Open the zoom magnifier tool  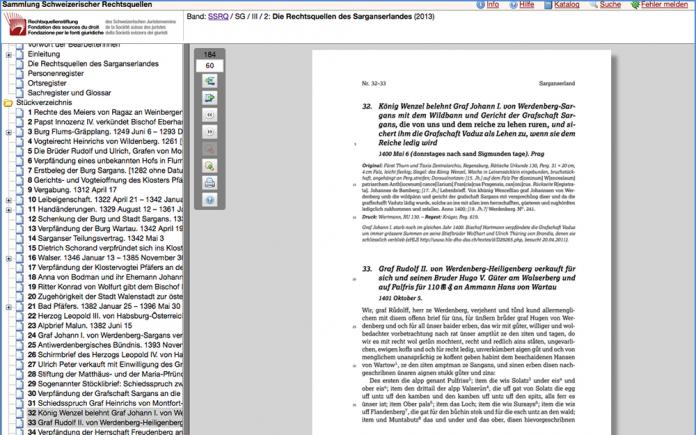point(210,166)
